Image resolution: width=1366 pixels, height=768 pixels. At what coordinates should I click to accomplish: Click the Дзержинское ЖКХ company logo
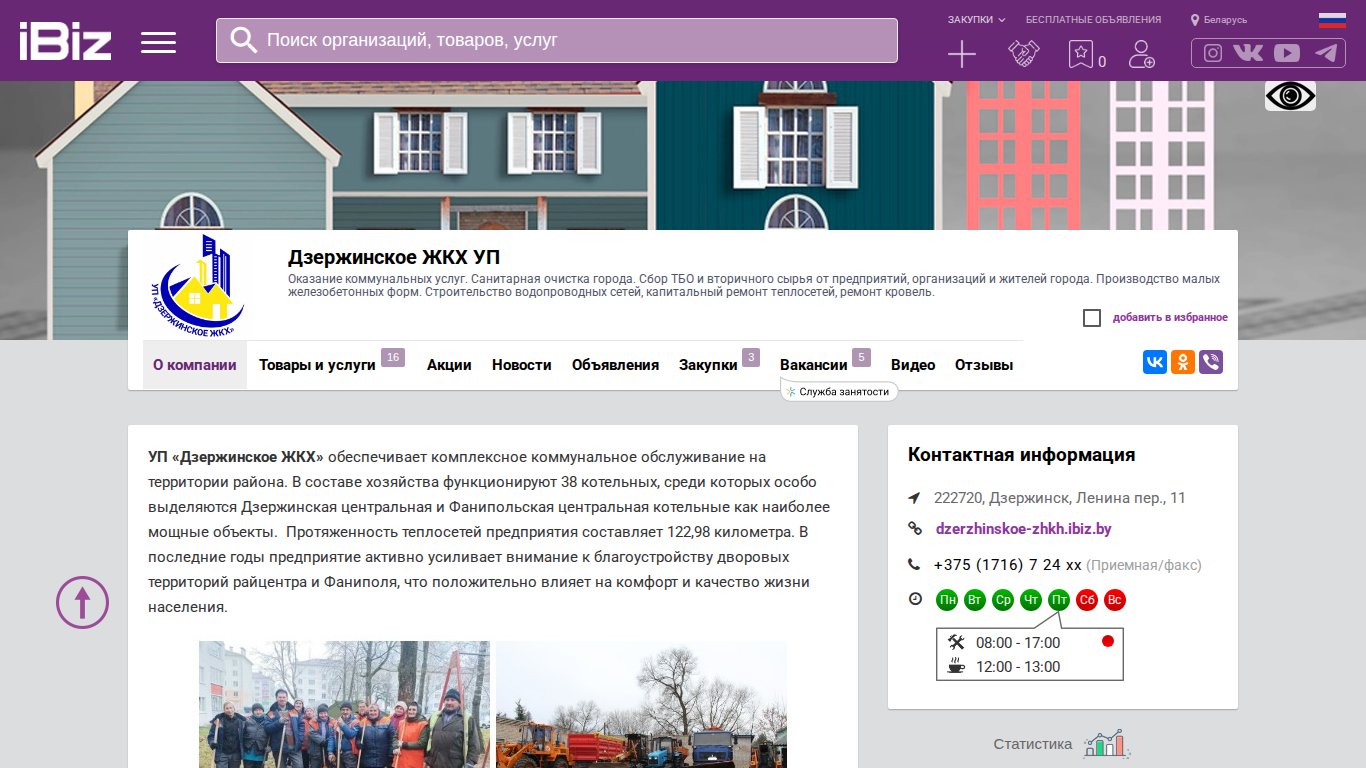pos(196,285)
